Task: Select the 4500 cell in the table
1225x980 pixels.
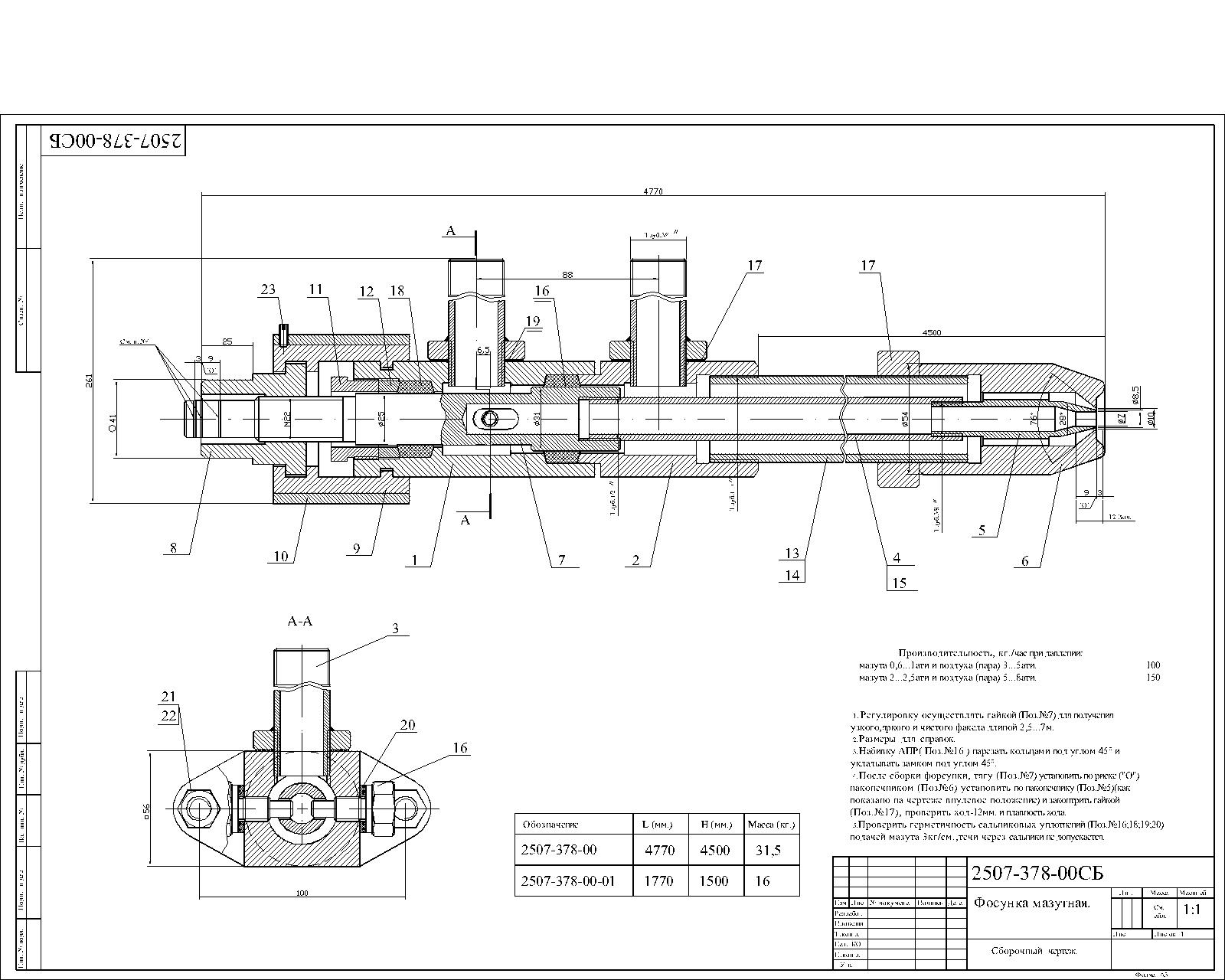Action: (x=714, y=850)
